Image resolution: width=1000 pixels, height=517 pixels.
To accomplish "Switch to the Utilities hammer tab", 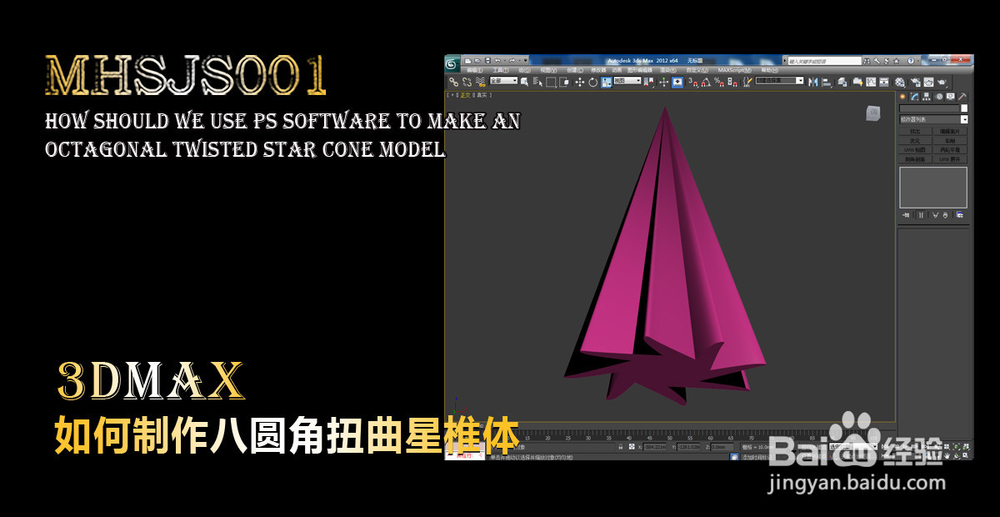I will [962, 96].
